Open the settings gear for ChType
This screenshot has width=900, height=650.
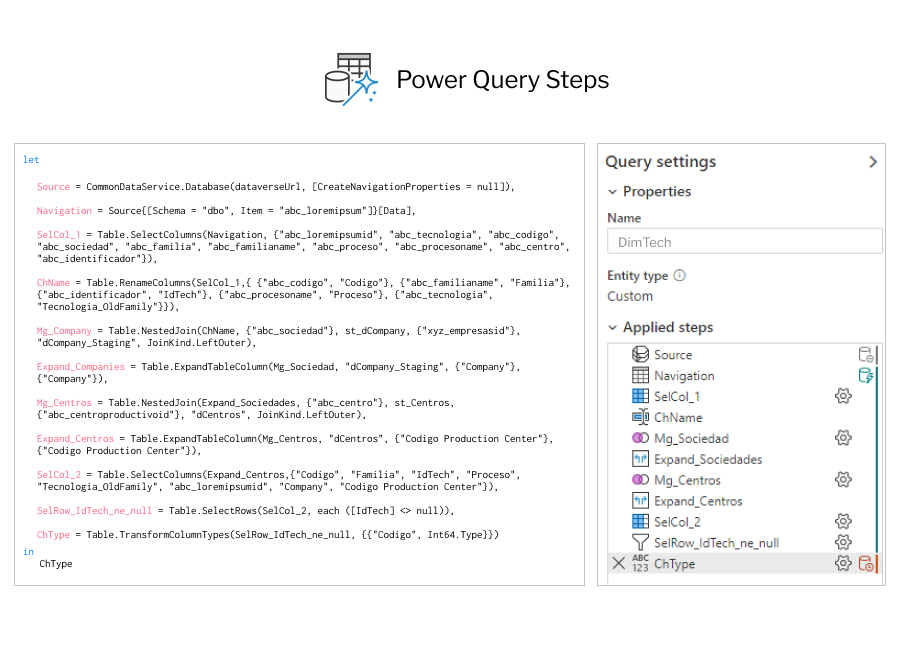tap(842, 563)
